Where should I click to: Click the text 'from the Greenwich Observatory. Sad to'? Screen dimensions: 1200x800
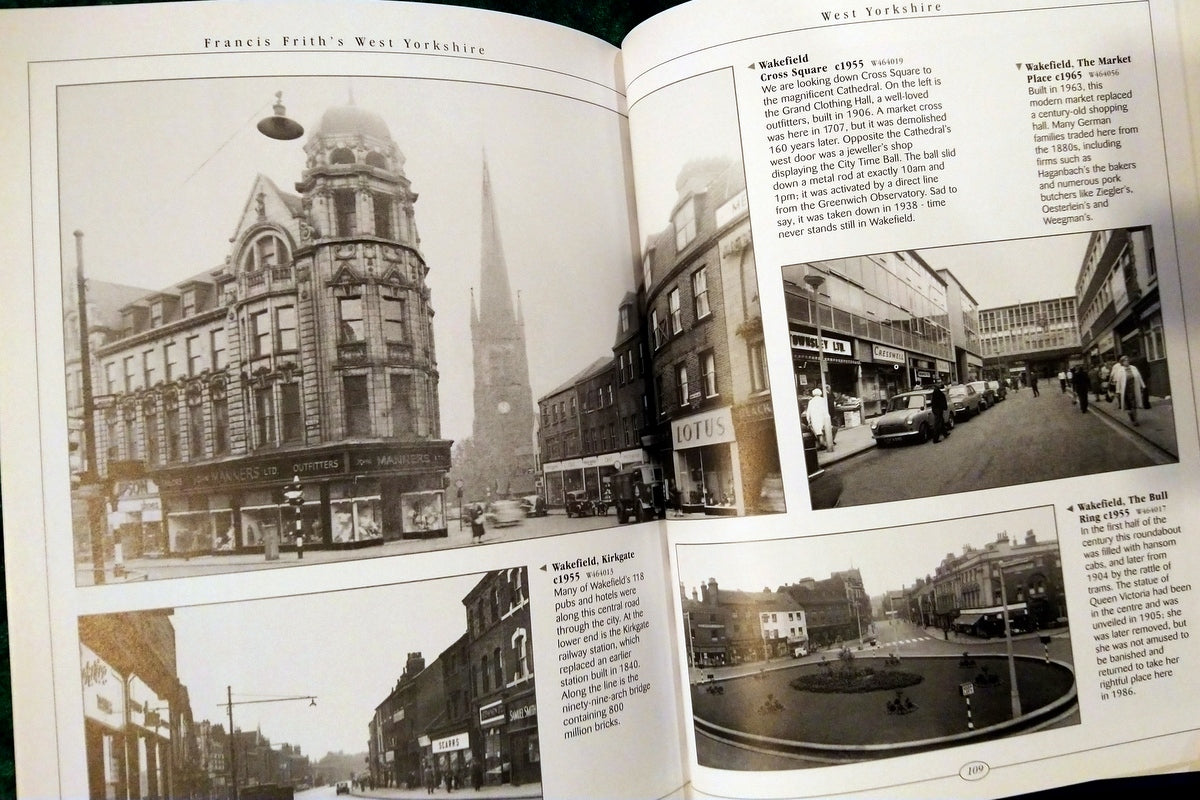[865, 199]
